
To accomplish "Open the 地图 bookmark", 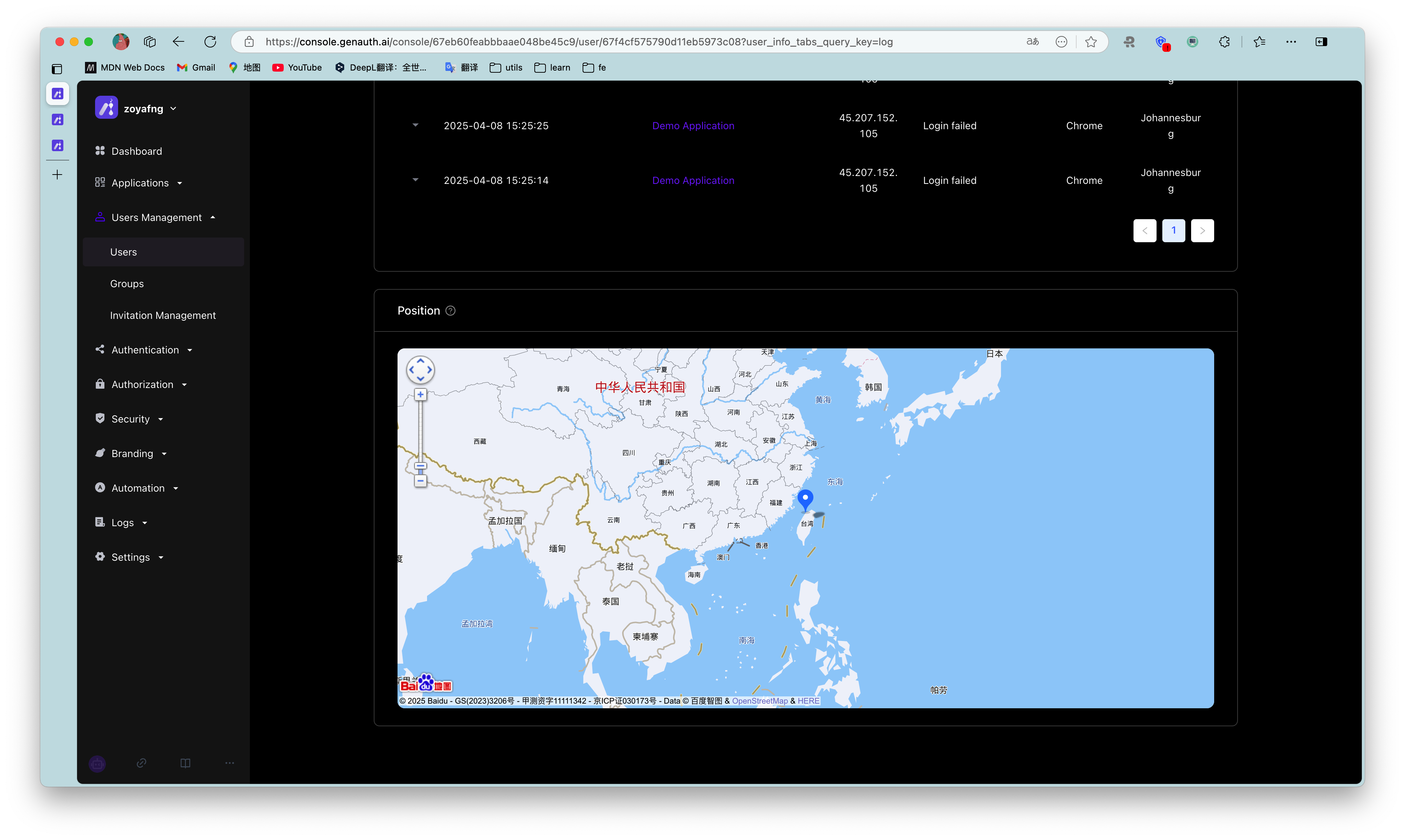I will click(244, 67).
